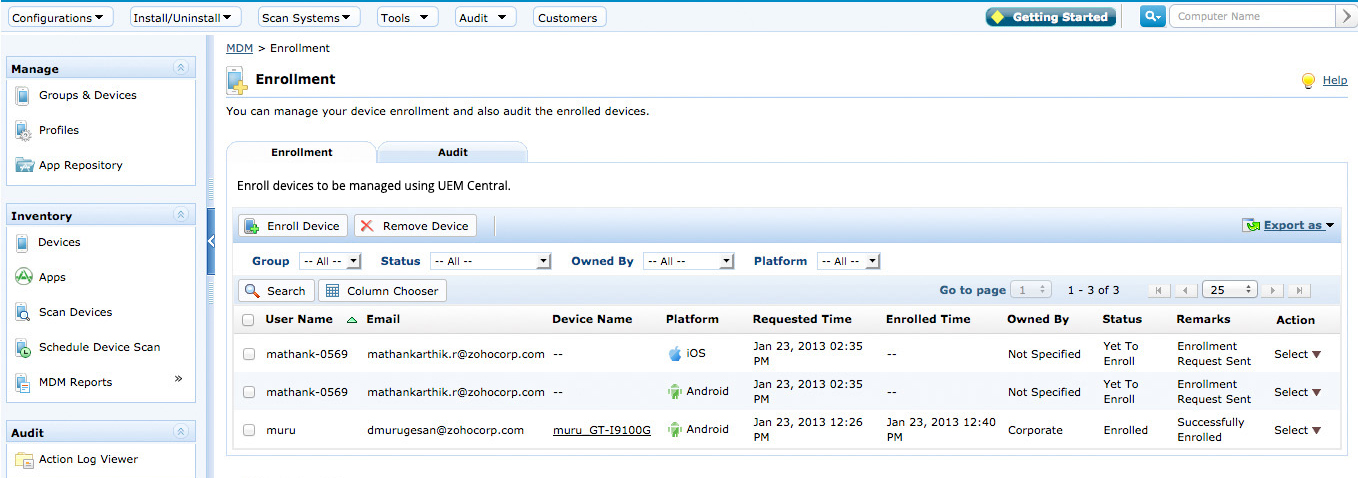
Task: Tick checkbox for mathank-0569 iOS row
Action: (248, 354)
